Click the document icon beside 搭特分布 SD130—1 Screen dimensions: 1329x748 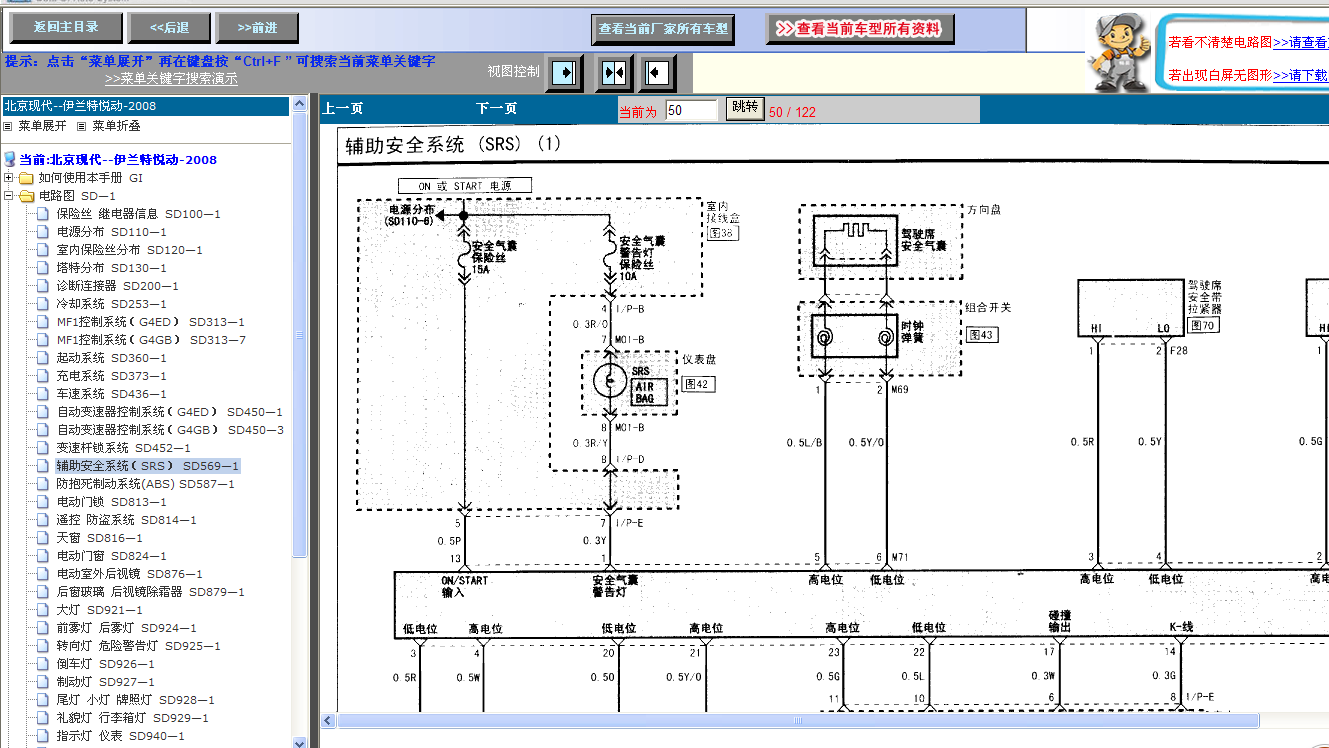click(x=42, y=268)
